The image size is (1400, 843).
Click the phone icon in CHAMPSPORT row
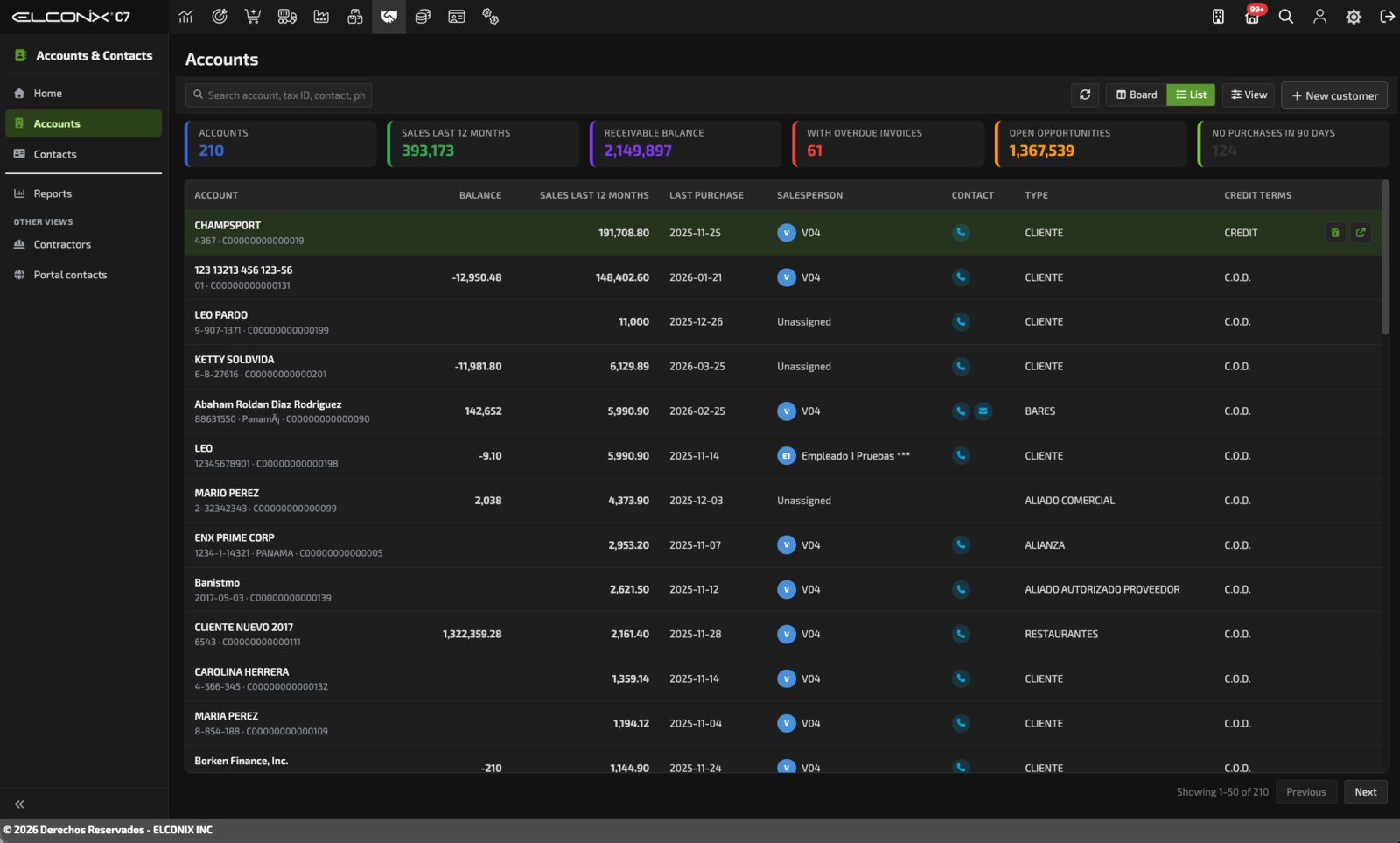coord(961,233)
